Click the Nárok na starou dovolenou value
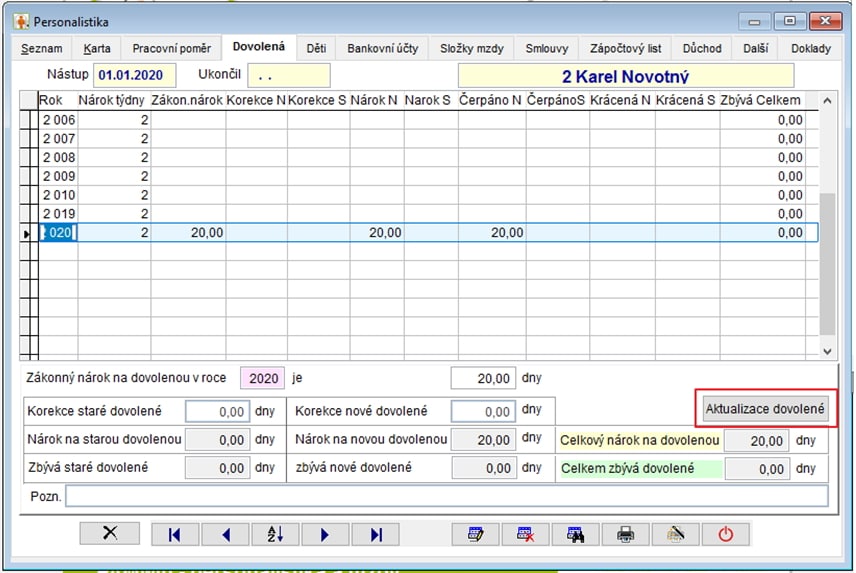 click(218, 440)
